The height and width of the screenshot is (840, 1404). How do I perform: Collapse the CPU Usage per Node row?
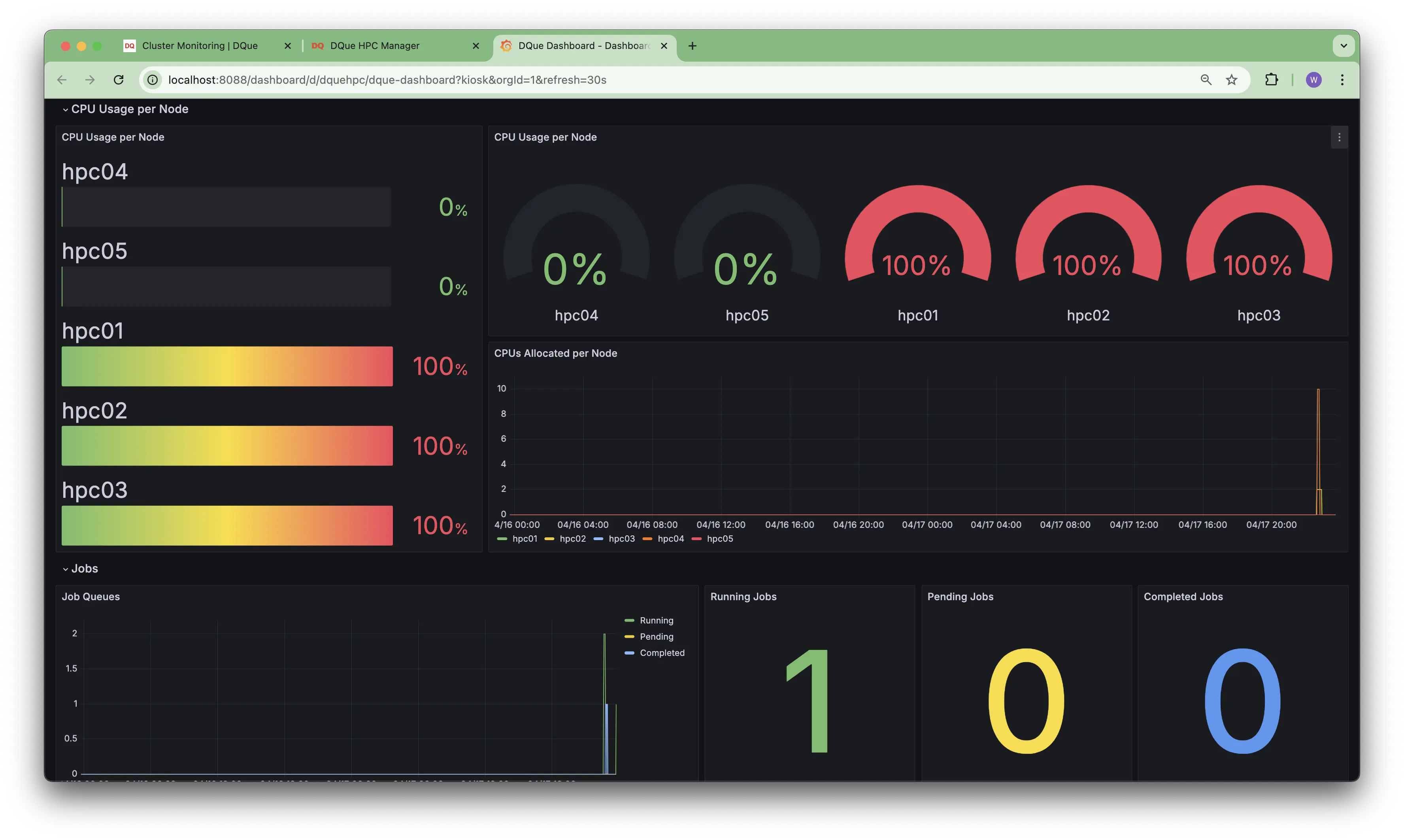(x=129, y=109)
